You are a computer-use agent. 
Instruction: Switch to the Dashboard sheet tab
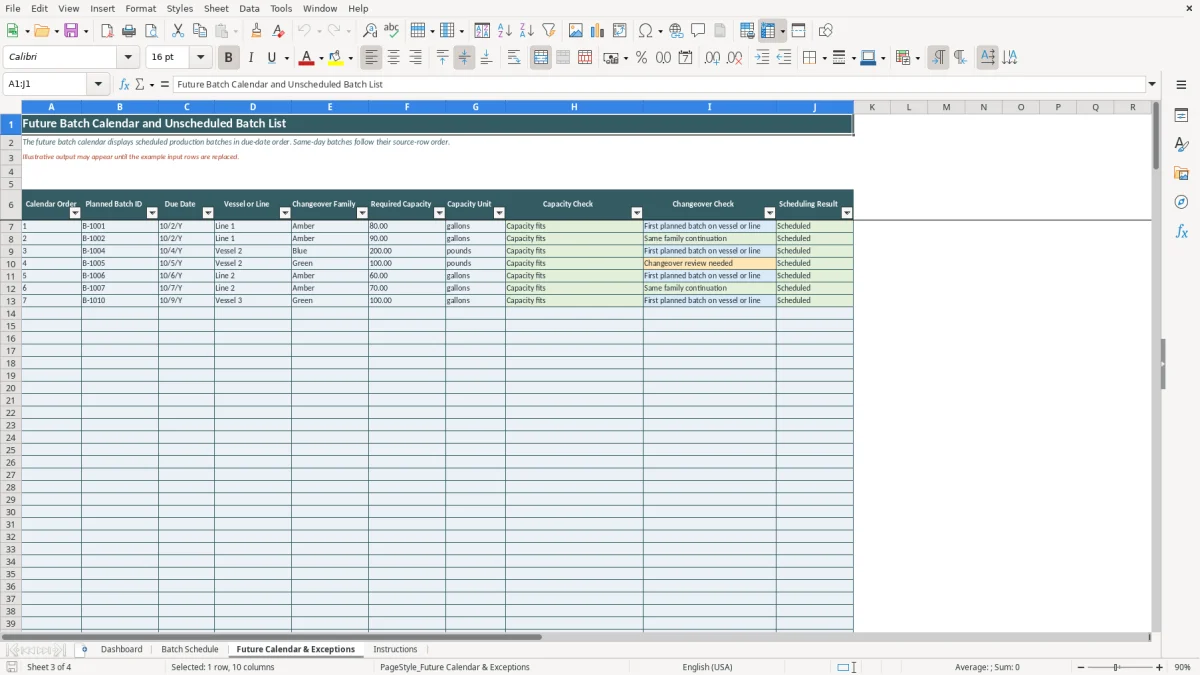pyautogui.click(x=122, y=649)
